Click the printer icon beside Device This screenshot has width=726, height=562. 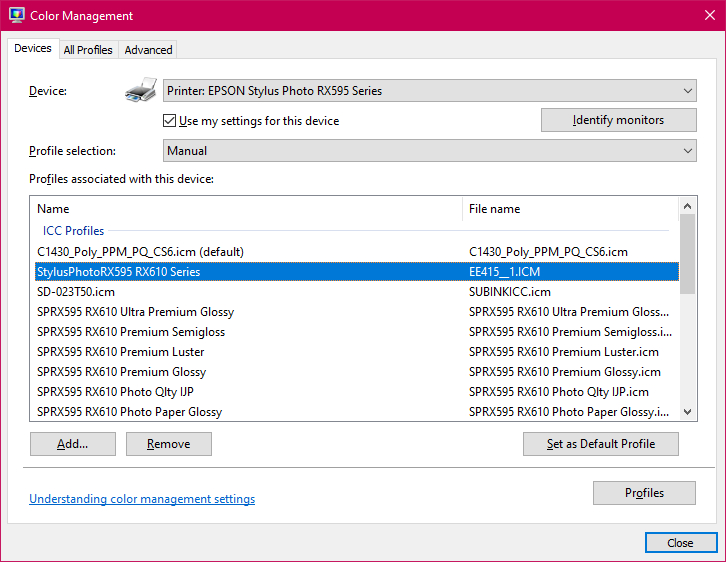pyautogui.click(x=141, y=90)
